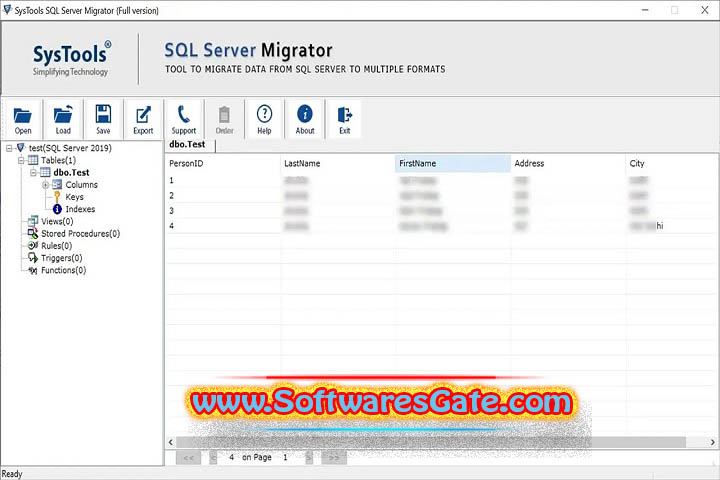
Task: Click the Tables(1) grid icon
Action: click(x=33, y=160)
